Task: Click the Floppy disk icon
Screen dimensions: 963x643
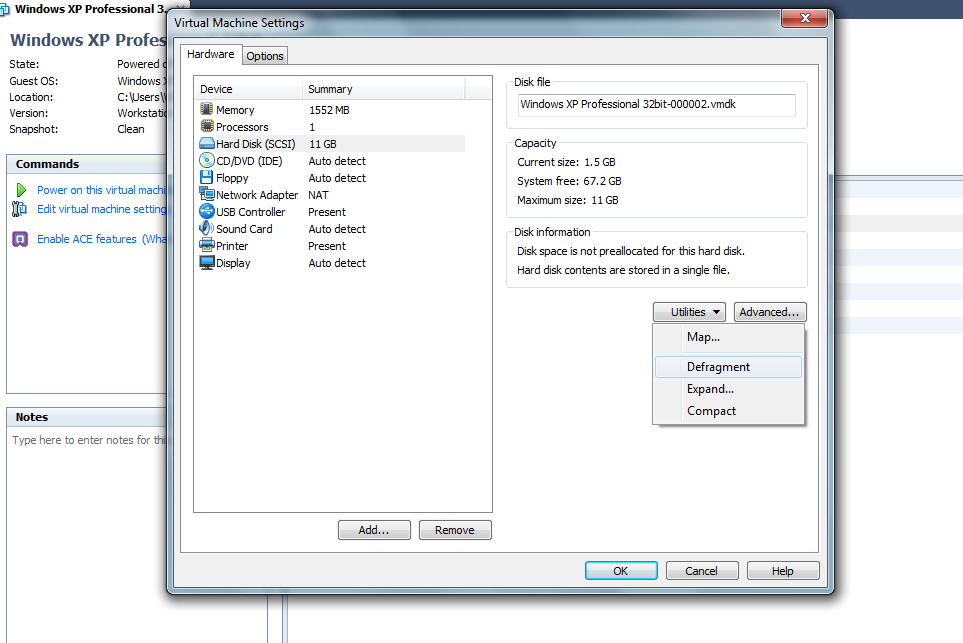Action: tap(206, 177)
